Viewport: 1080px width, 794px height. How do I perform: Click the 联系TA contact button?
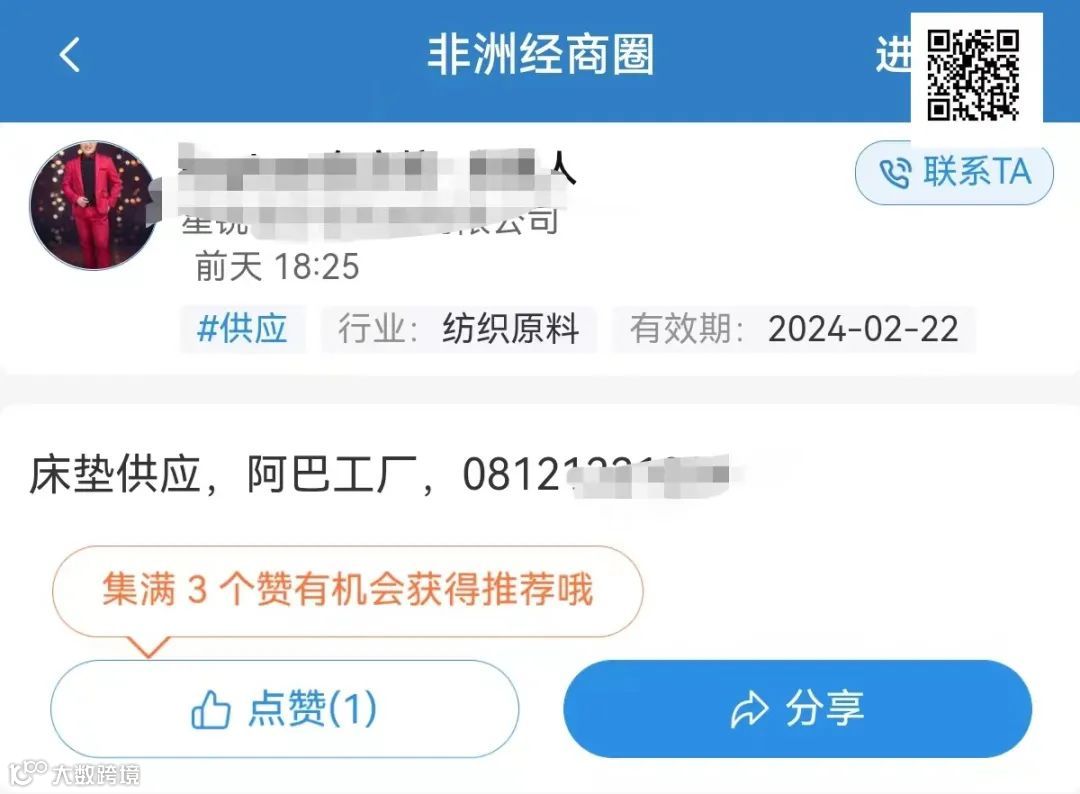click(x=954, y=173)
